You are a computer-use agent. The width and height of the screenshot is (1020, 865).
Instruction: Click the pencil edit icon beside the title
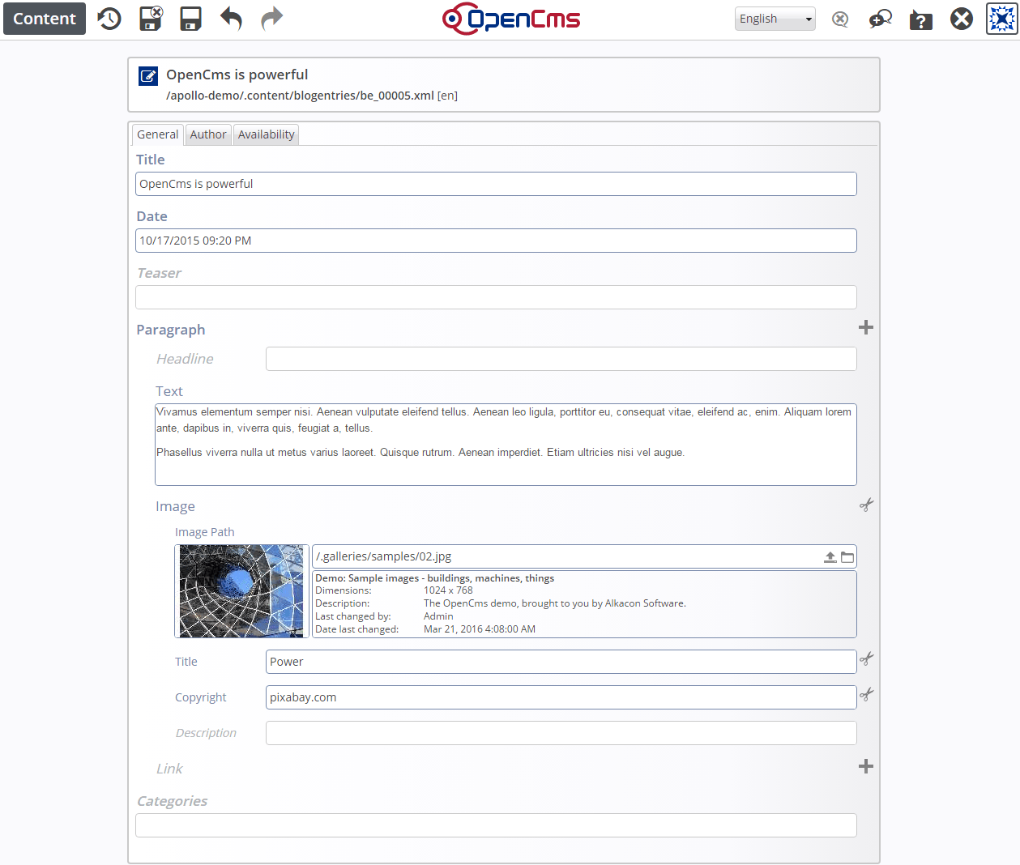pos(147,75)
